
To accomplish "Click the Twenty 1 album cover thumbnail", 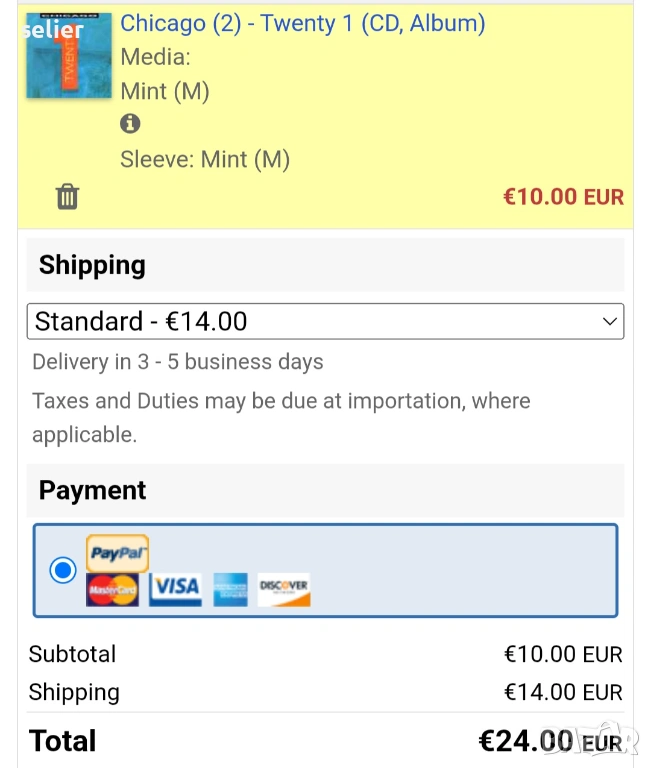I will coord(69,55).
